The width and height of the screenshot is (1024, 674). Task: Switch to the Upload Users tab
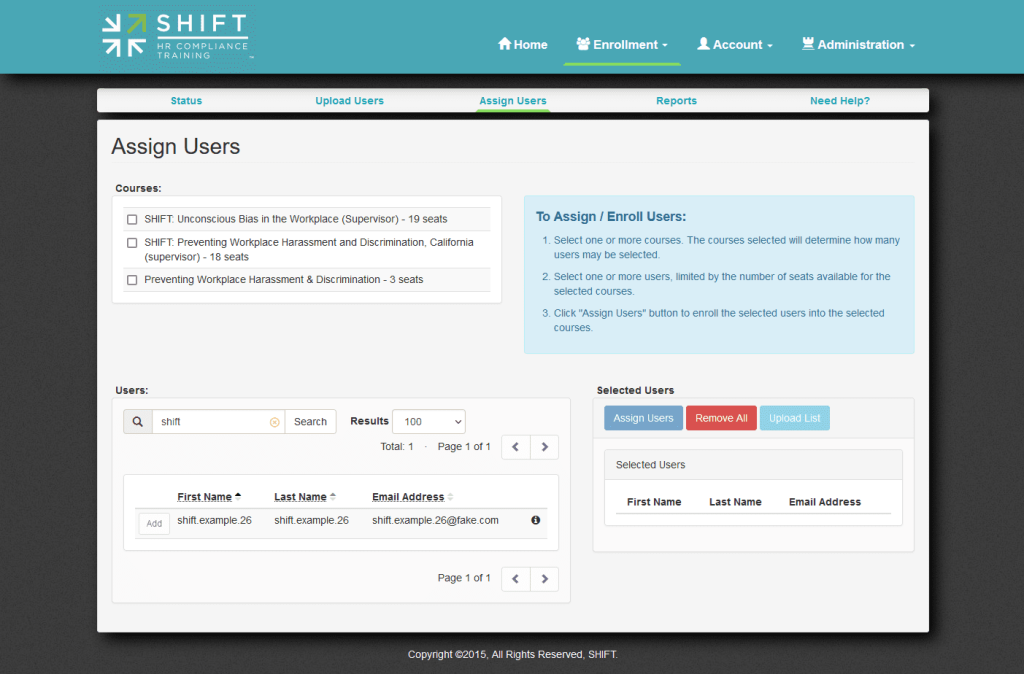pos(349,101)
